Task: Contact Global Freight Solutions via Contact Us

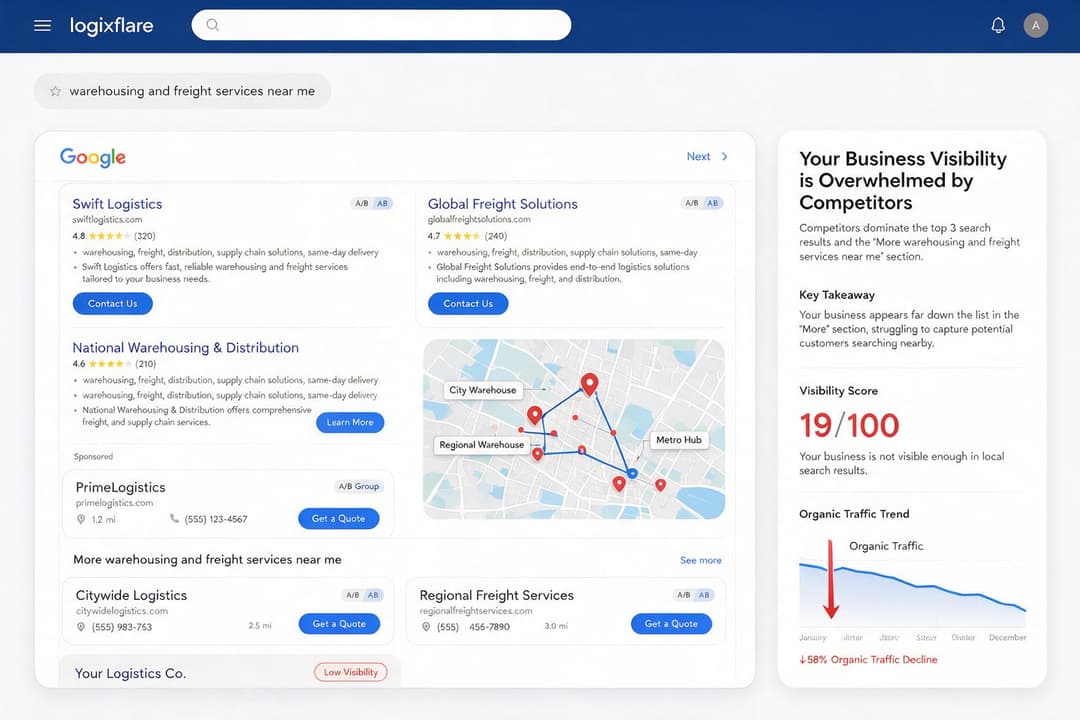Action: [468, 304]
